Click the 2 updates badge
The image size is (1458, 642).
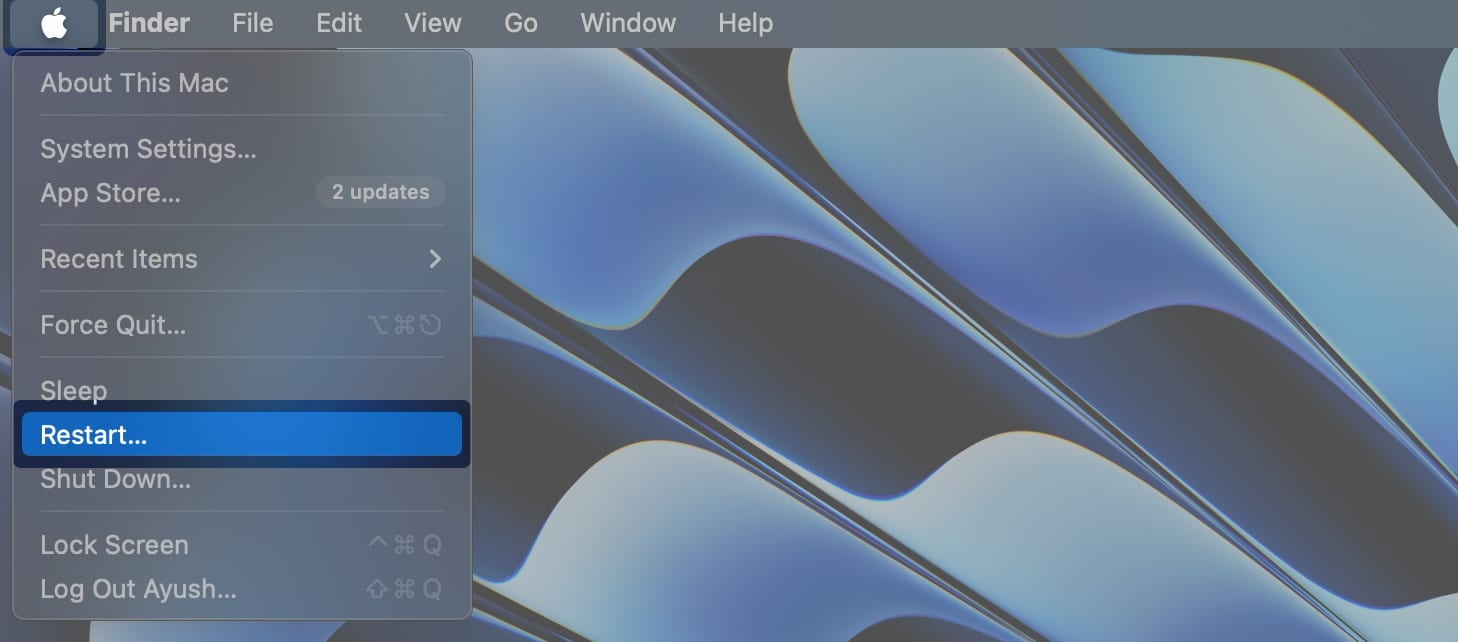click(x=380, y=192)
